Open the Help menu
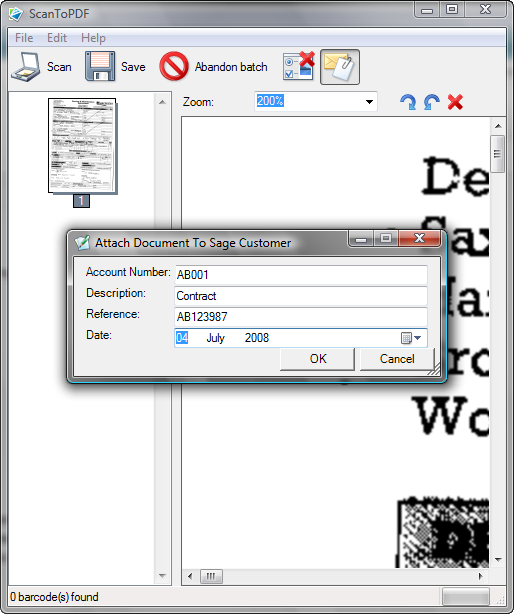514x614 pixels. click(x=93, y=38)
